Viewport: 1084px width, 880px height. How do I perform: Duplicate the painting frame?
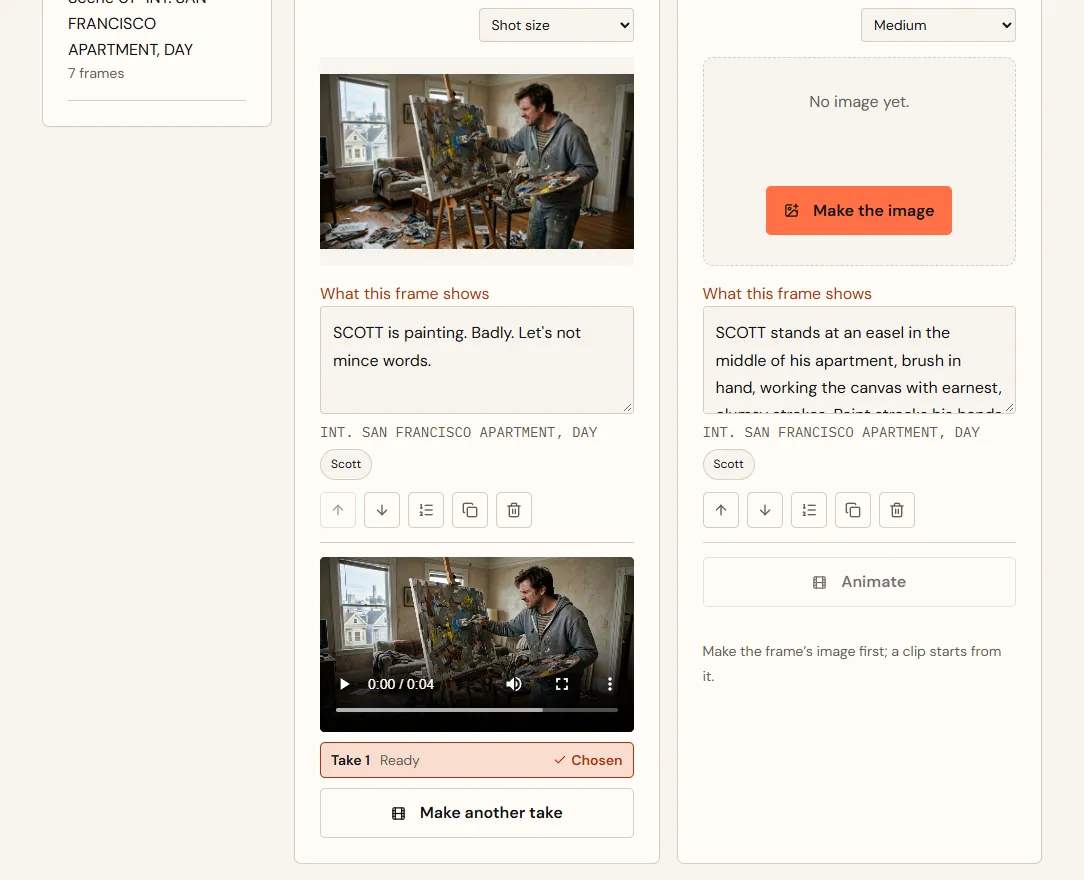point(470,510)
